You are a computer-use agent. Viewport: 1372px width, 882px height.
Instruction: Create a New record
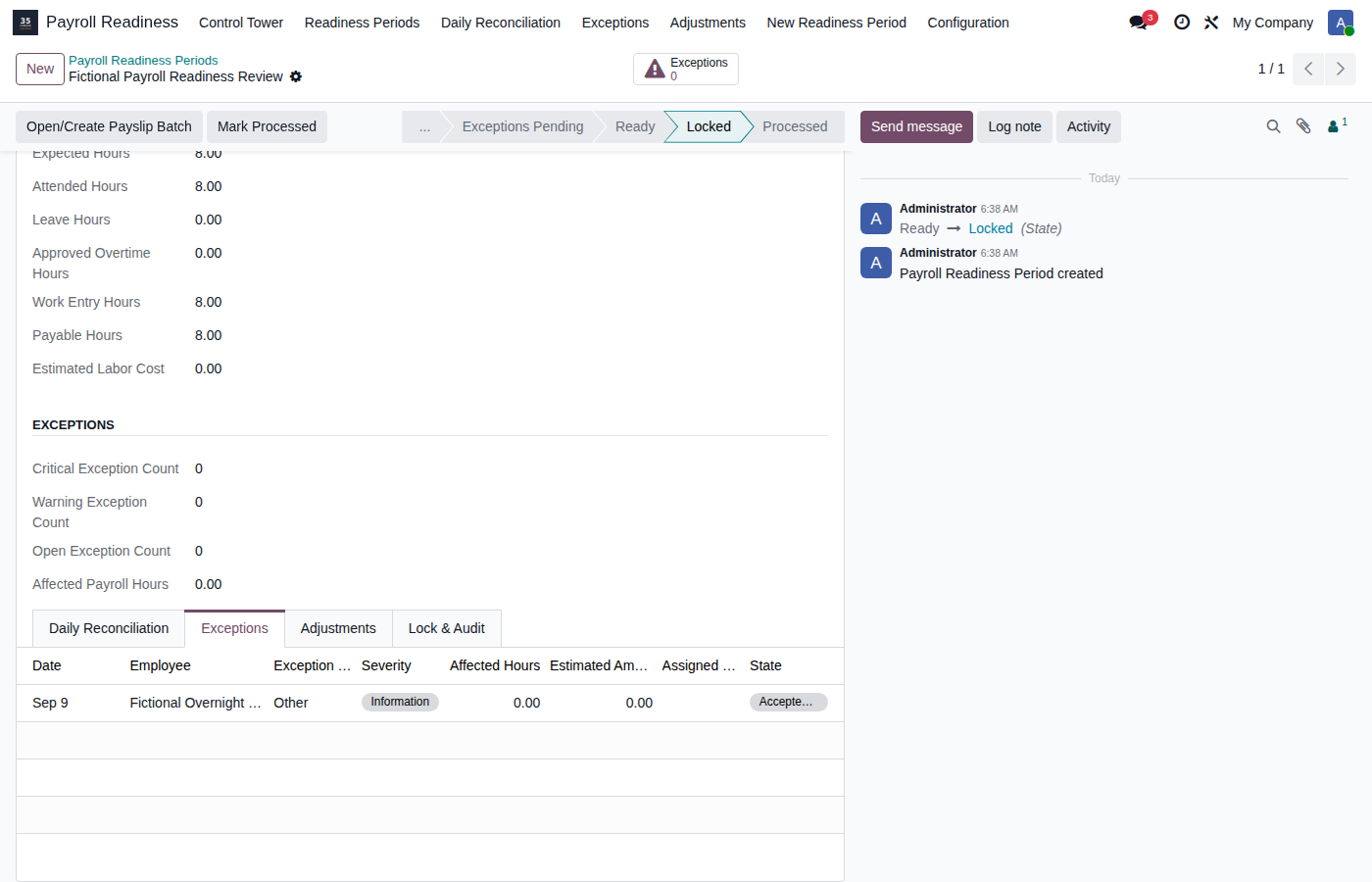click(40, 69)
